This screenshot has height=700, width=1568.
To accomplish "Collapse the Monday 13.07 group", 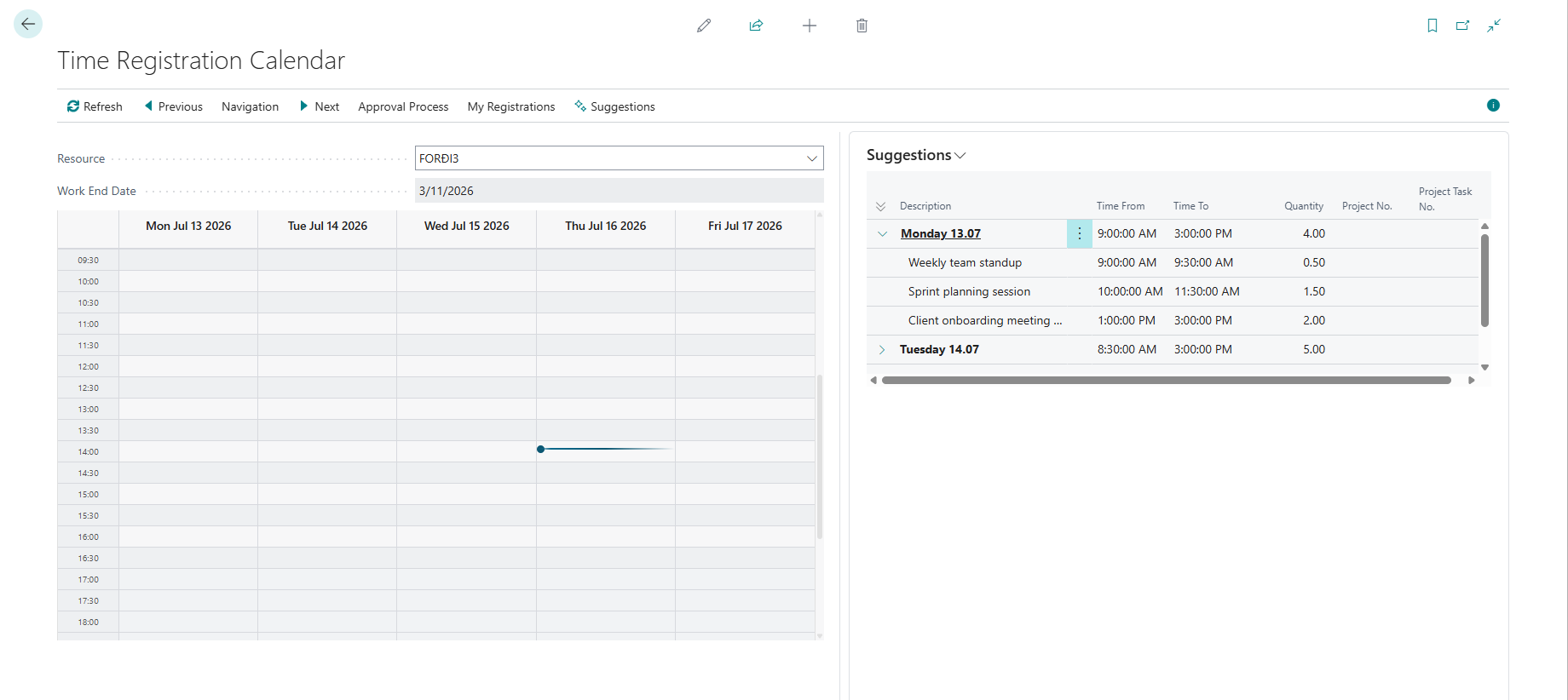I will 882,233.
